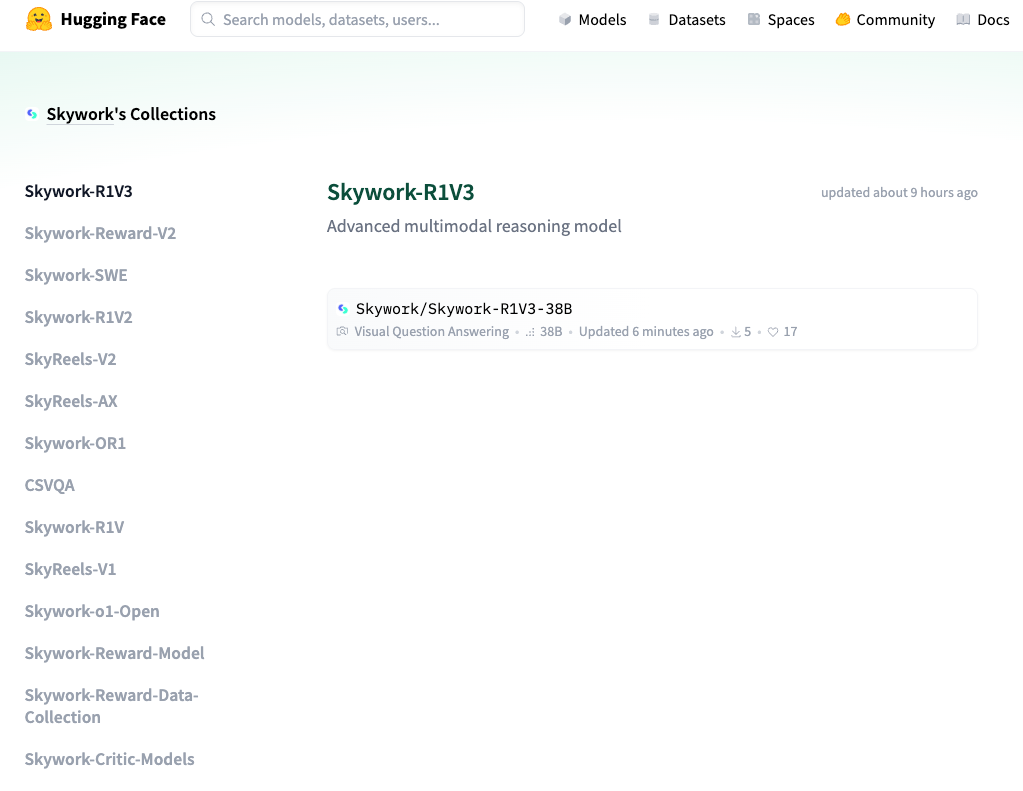
Task: Open the Skywork-o1-Open collection
Action: click(x=92, y=611)
